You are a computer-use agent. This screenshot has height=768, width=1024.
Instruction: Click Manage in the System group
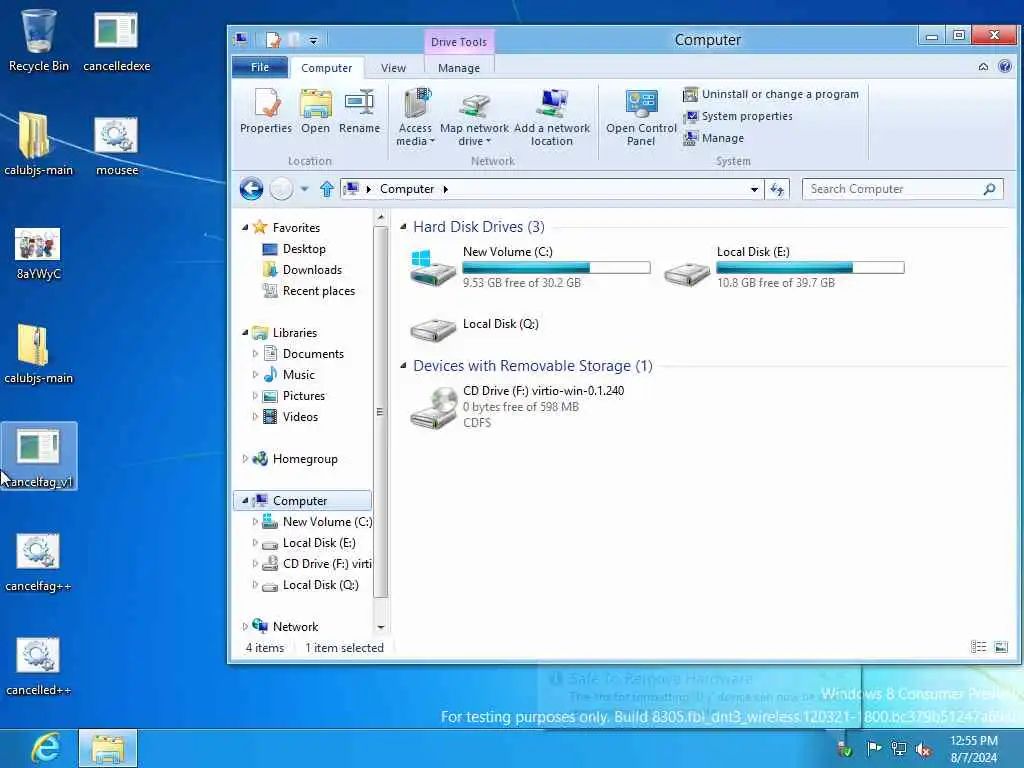point(713,138)
